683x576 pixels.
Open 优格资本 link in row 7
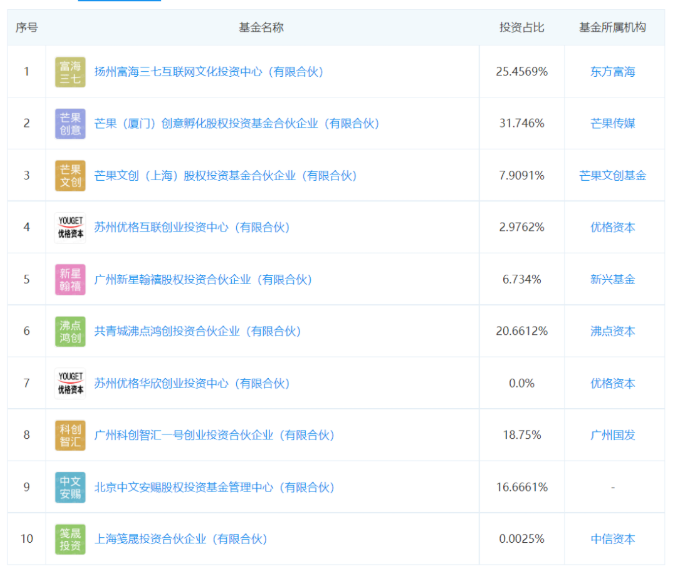(612, 383)
